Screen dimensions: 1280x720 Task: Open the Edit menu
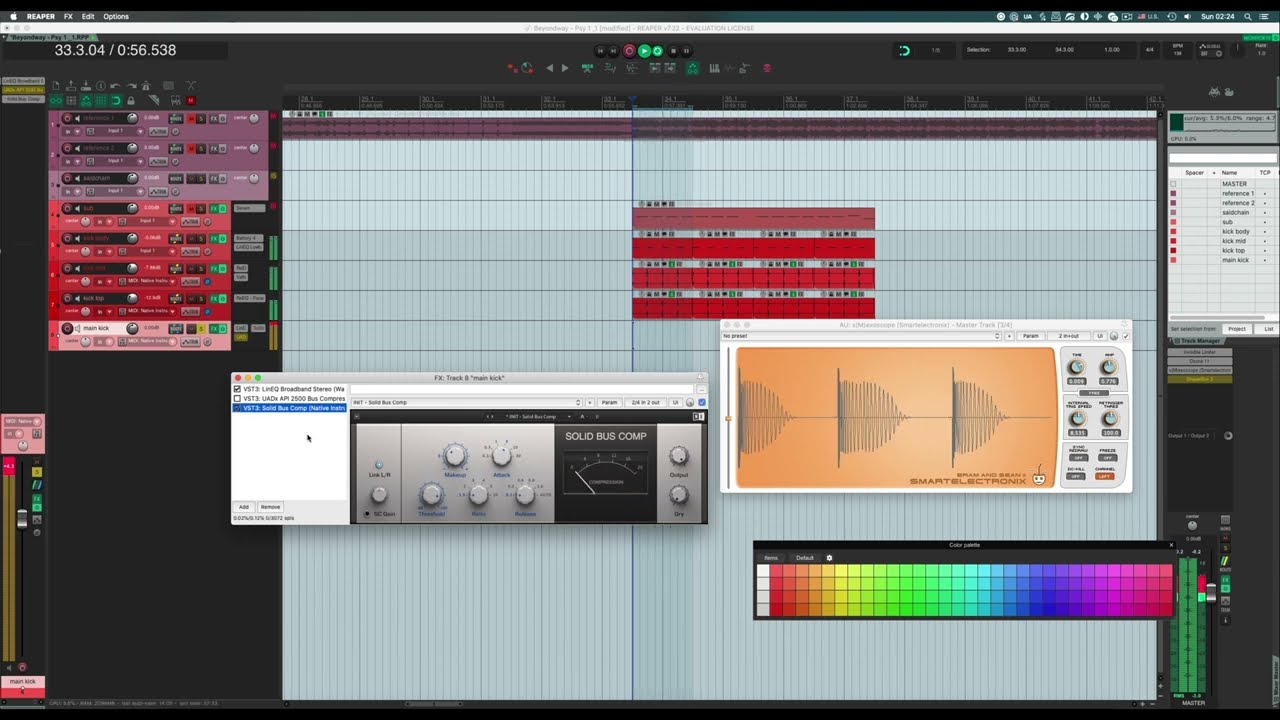point(88,16)
